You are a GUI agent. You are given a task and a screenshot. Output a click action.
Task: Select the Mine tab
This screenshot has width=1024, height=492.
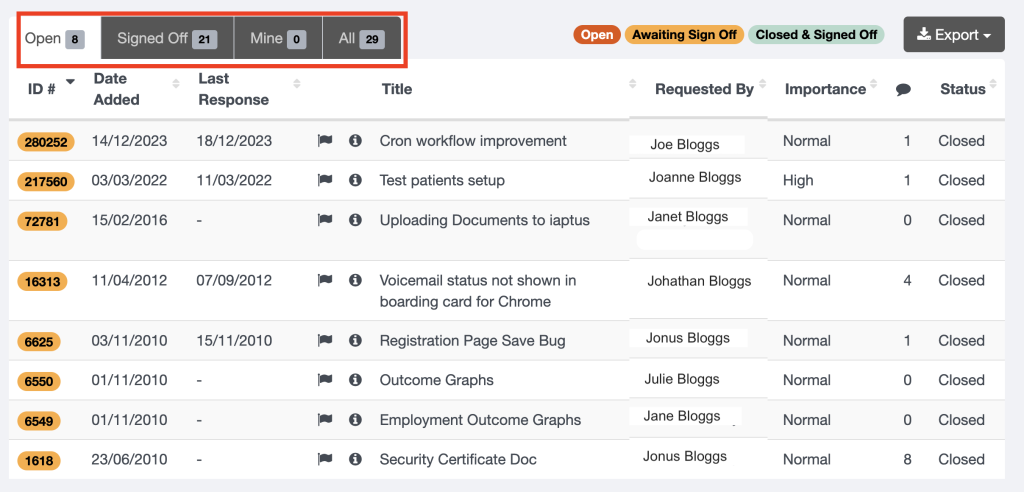pos(278,39)
